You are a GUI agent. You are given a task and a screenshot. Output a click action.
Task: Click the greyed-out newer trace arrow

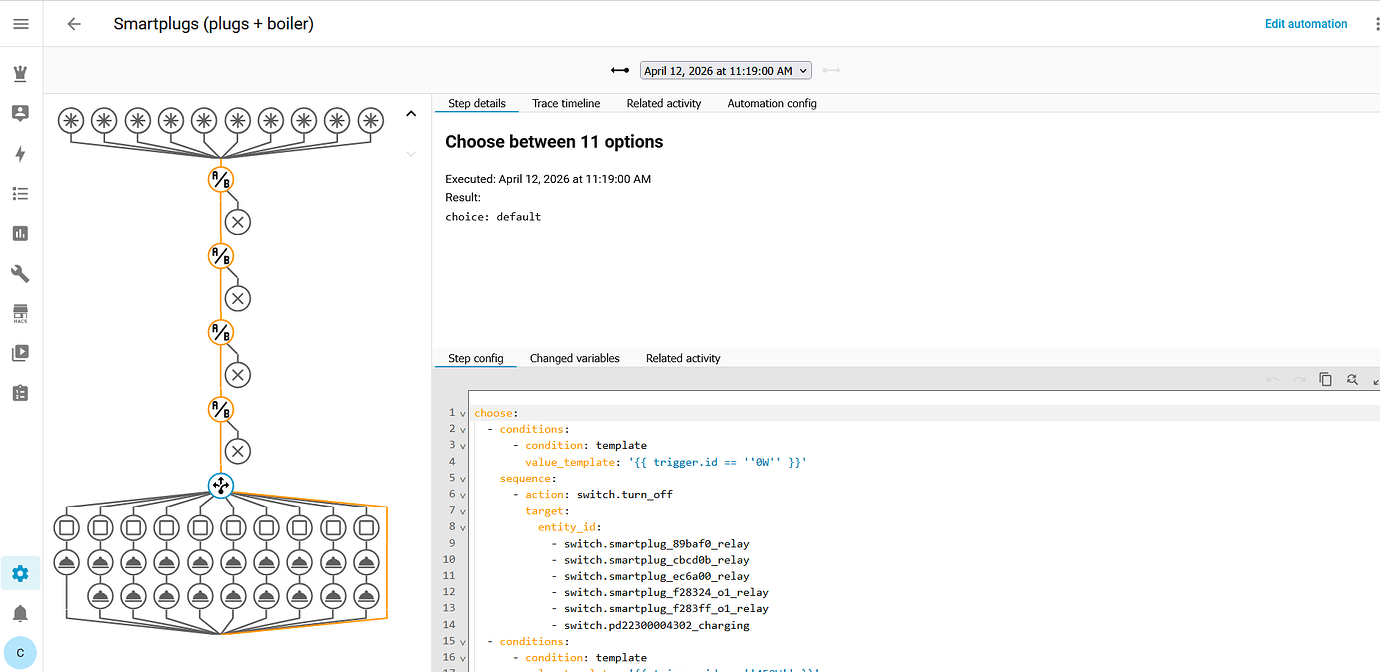(x=831, y=70)
